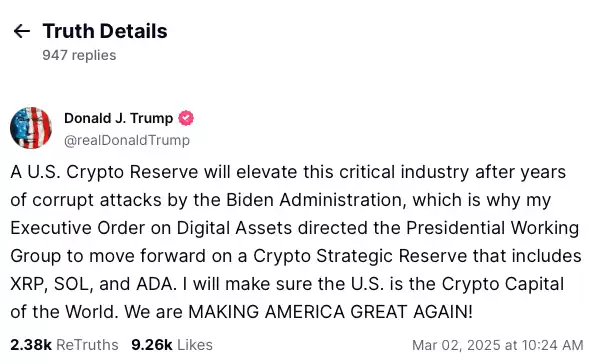
Task: Go back using the left arrow icon
Action: pos(22,31)
